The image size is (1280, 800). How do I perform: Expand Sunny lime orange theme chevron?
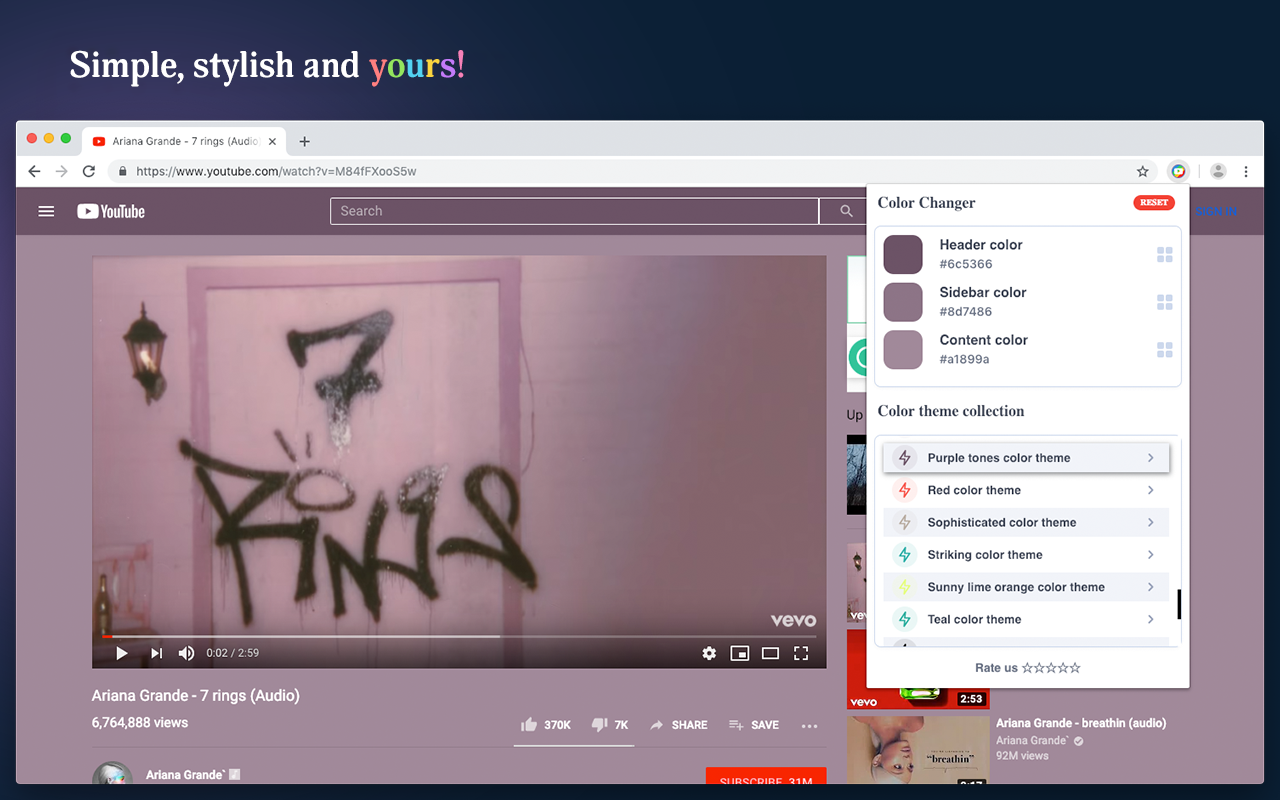point(1151,587)
